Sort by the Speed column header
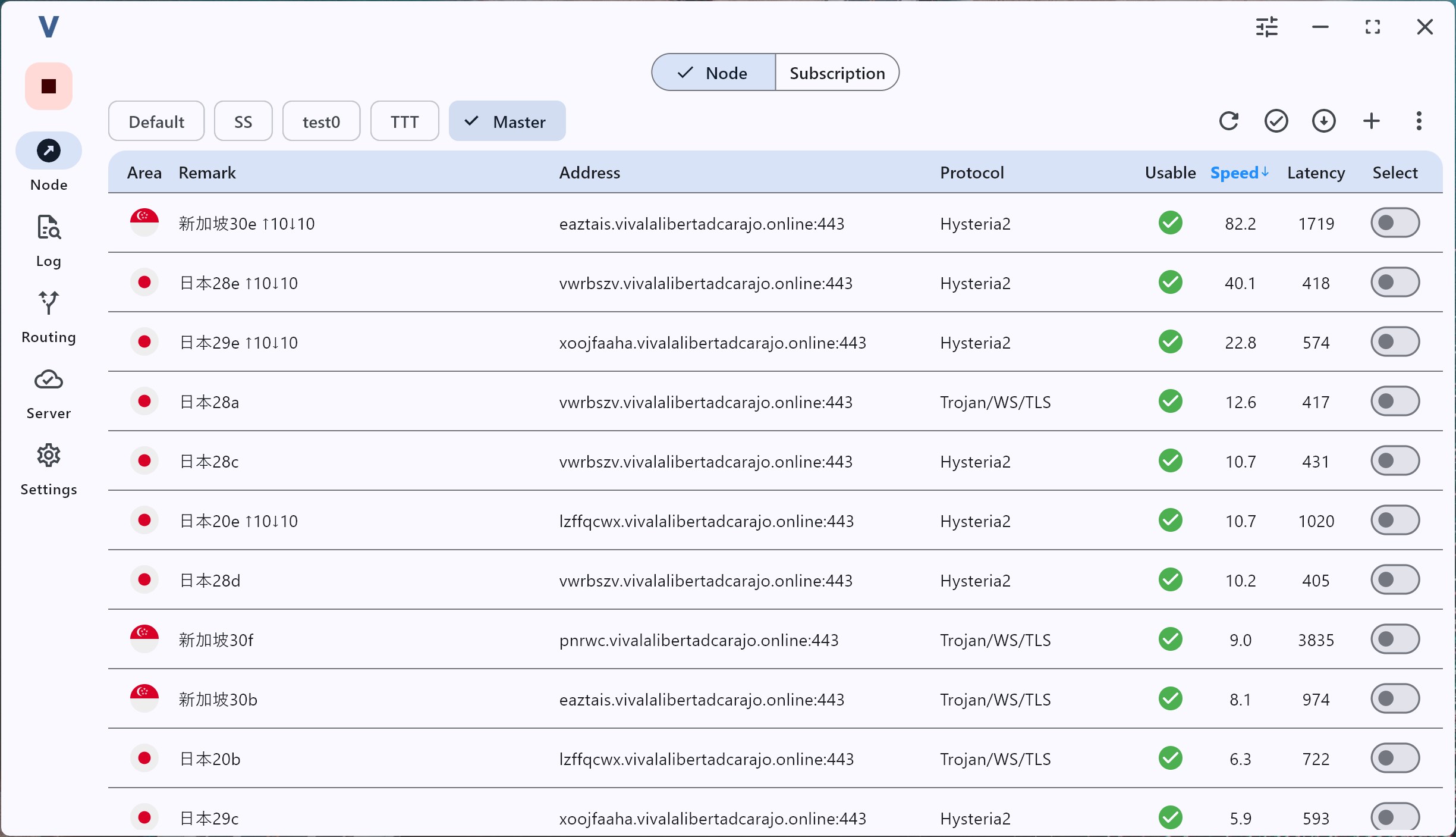The height and width of the screenshot is (837, 1456). pyautogui.click(x=1240, y=173)
